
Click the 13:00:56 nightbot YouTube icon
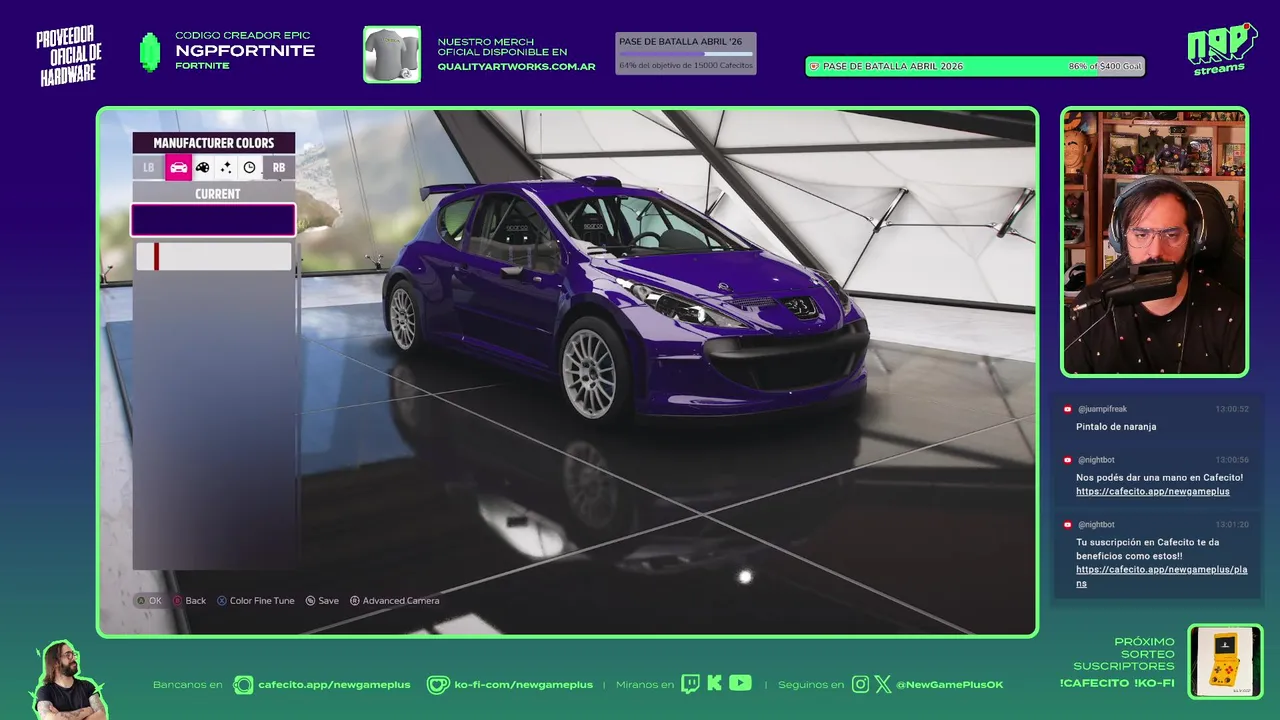(x=1068, y=460)
